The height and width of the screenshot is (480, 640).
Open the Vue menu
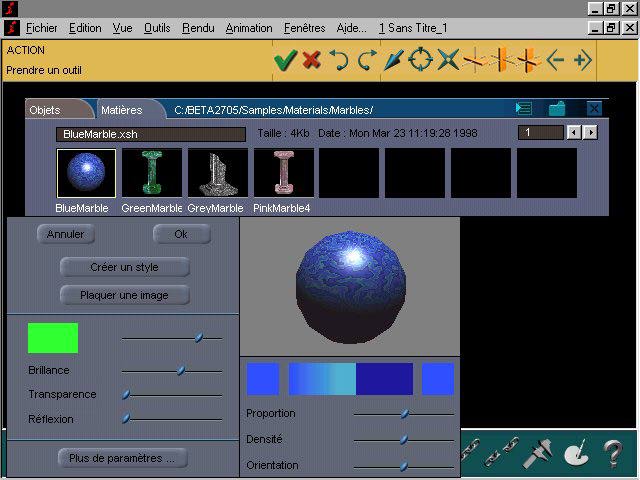click(x=122, y=28)
